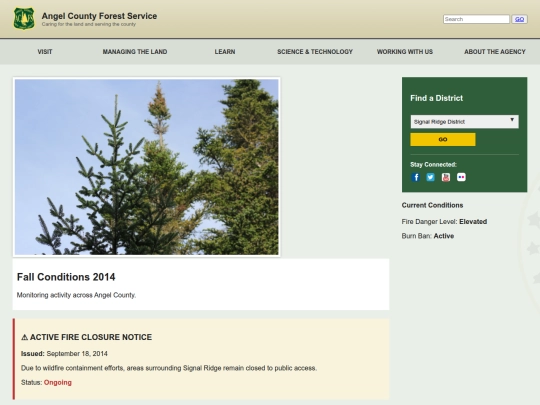Open the Visit menu
This screenshot has width=540, height=405.
45,52
